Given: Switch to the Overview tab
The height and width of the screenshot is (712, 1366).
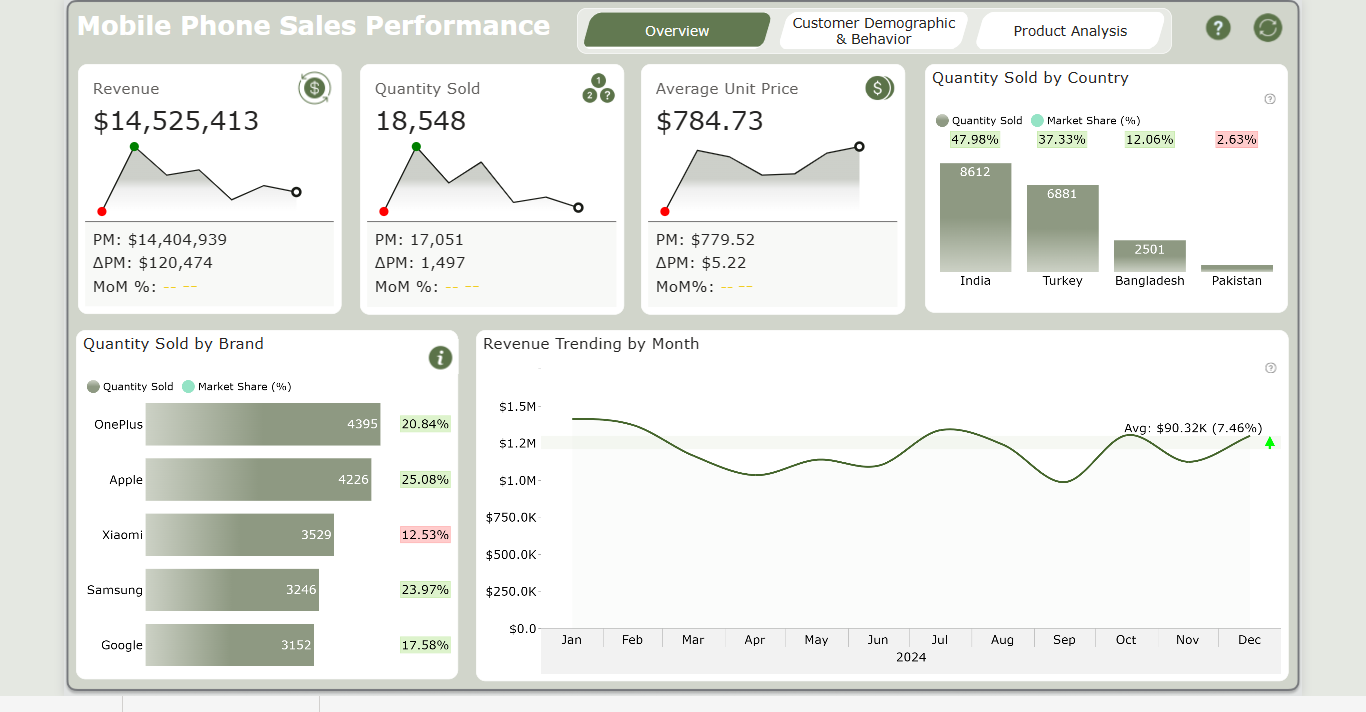Looking at the screenshot, I should 677,31.
